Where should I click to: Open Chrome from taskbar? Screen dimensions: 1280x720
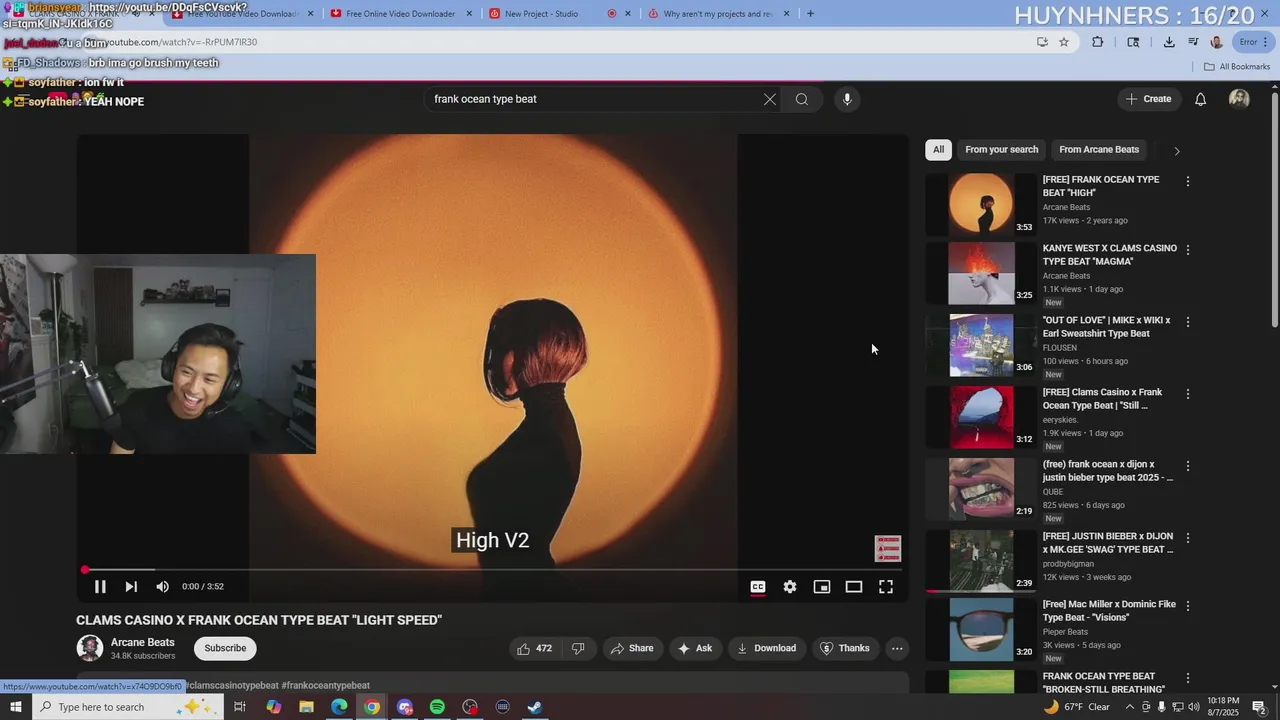tap(372, 707)
